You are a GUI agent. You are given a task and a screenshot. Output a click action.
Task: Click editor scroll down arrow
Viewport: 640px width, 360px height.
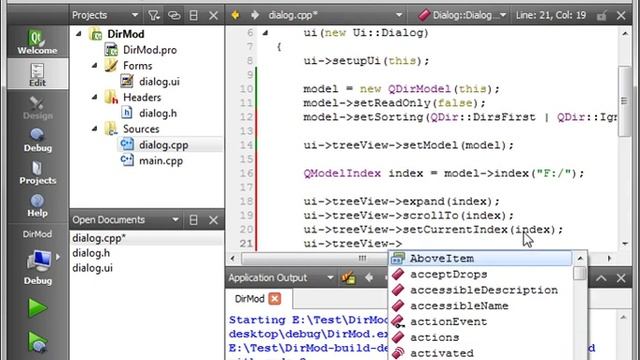click(x=625, y=244)
